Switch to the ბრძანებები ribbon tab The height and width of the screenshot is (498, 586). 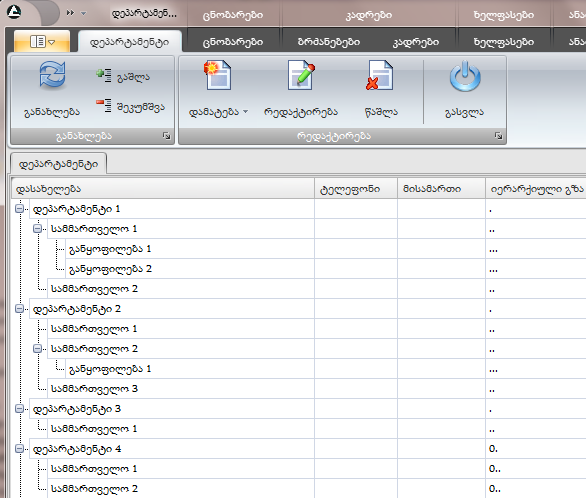click(329, 42)
